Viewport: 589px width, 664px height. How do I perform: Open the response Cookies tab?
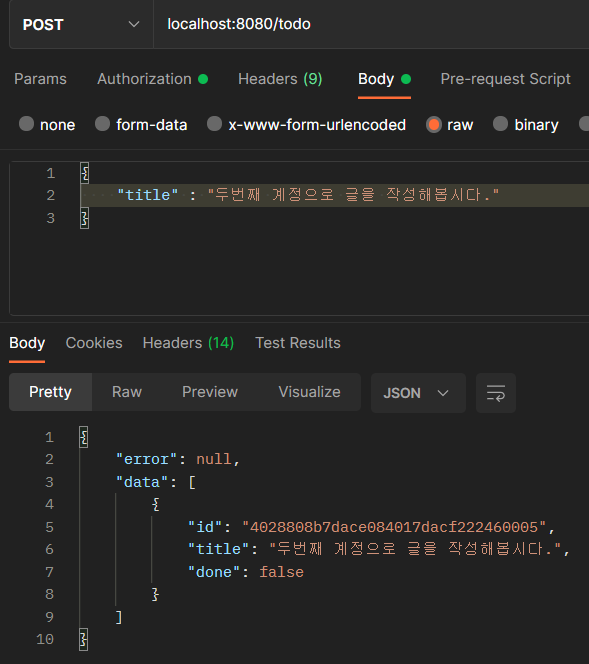tap(94, 343)
